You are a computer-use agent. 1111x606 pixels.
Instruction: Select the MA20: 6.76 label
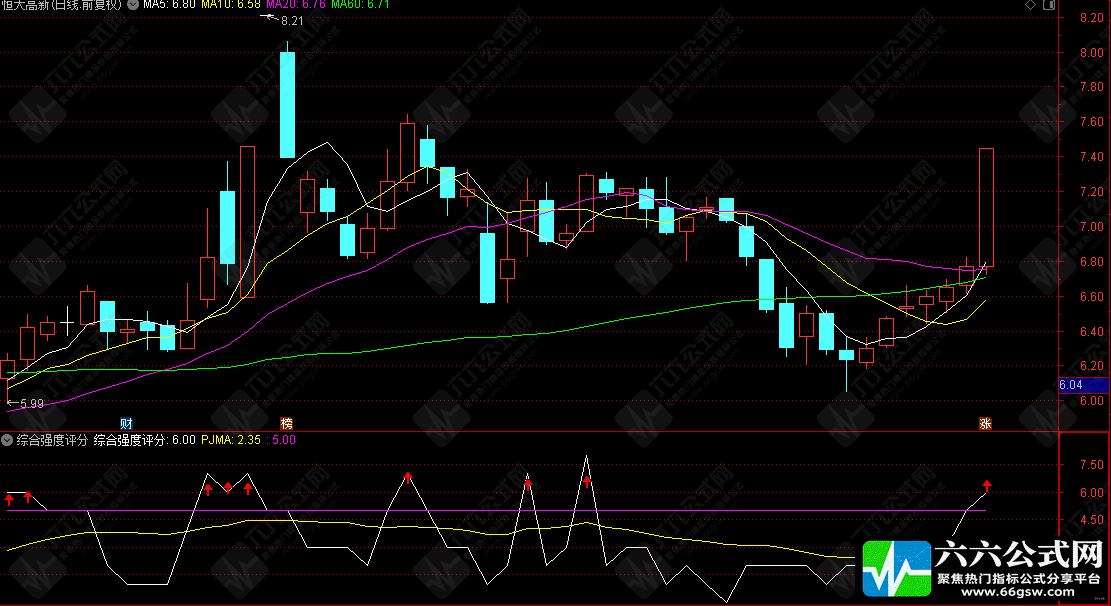(x=296, y=4)
